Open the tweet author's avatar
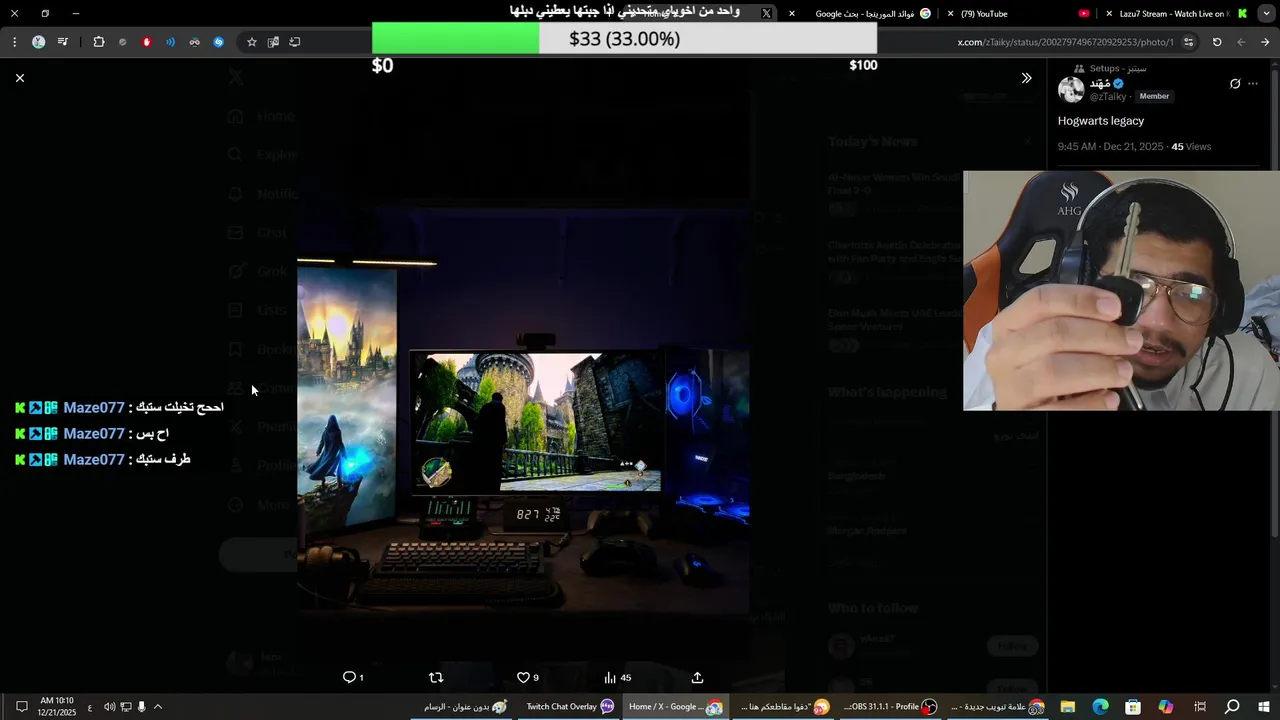The image size is (1280, 720). click(1071, 89)
